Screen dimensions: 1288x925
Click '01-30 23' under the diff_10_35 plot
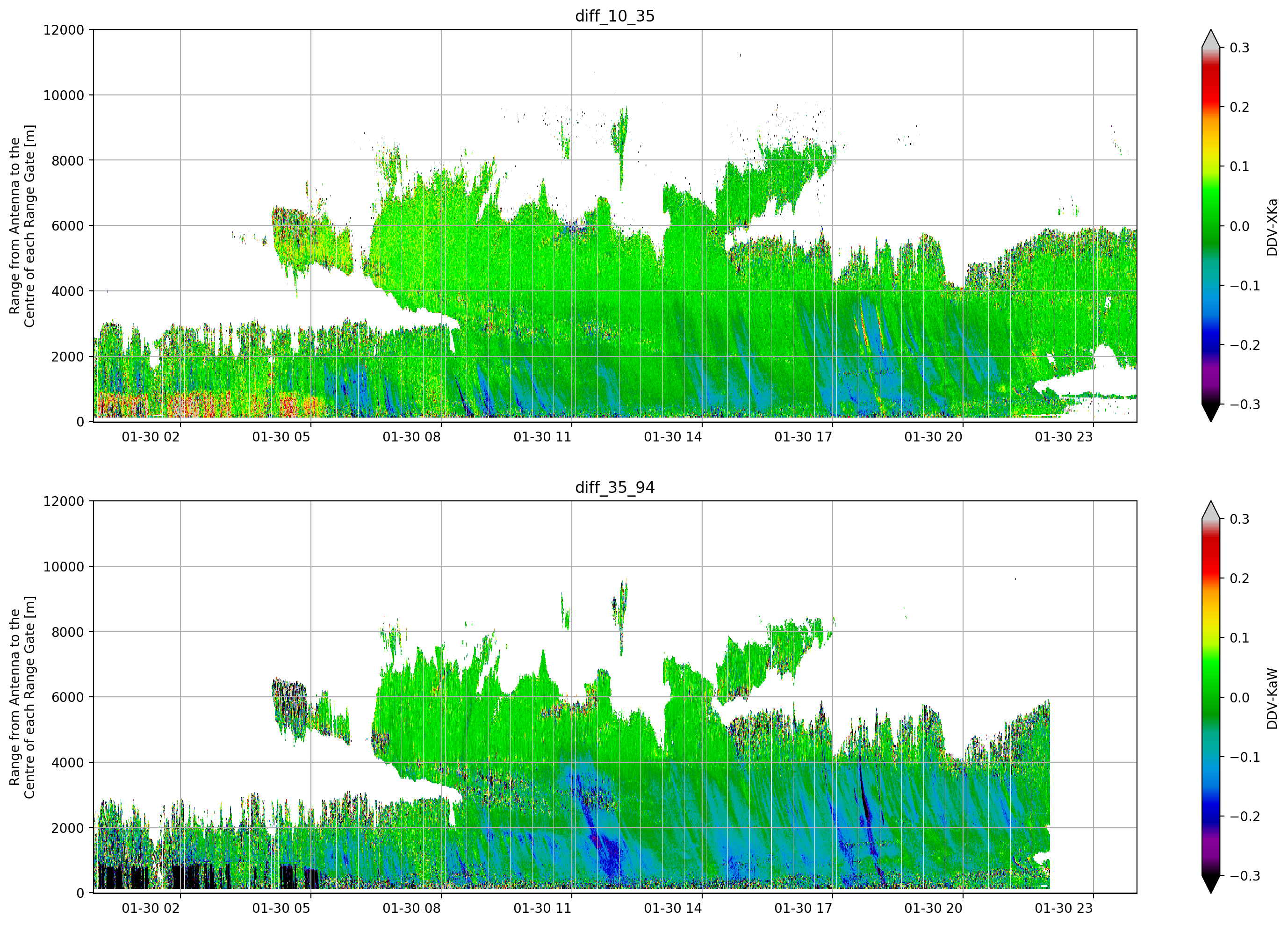coord(1064,437)
